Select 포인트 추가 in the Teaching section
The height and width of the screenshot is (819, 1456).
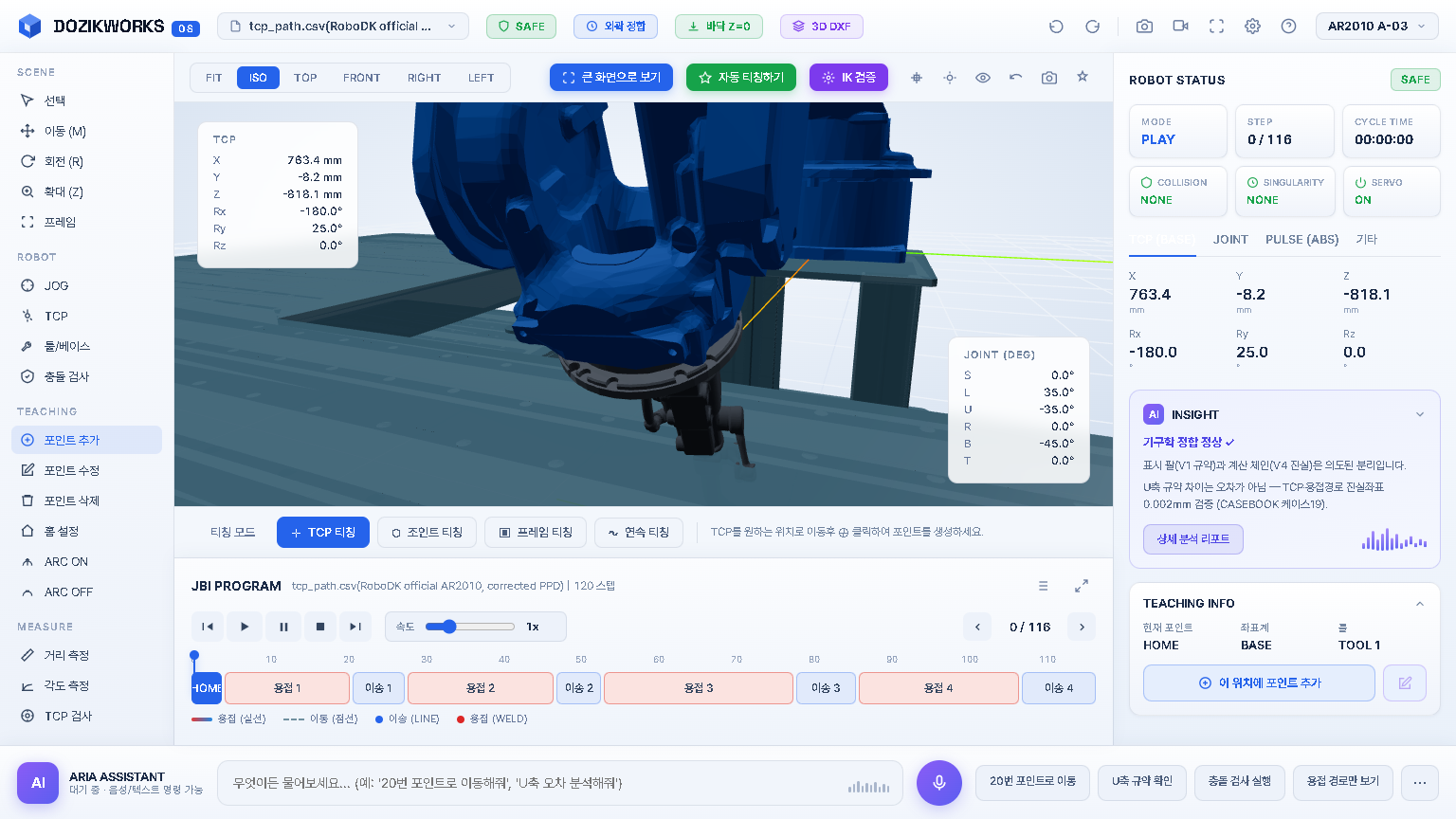pyautogui.click(x=86, y=440)
